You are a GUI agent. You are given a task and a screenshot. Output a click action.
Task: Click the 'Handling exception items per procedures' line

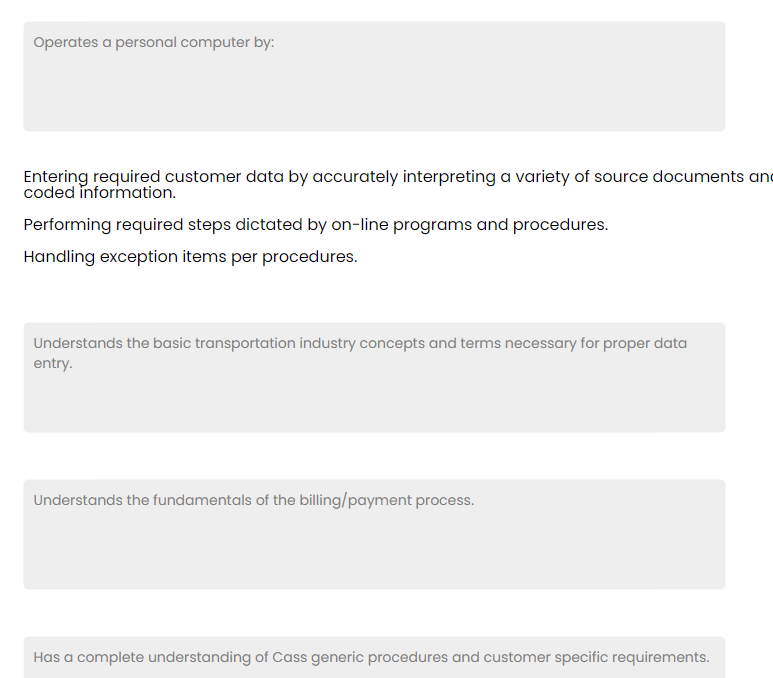pyautogui.click(x=190, y=257)
